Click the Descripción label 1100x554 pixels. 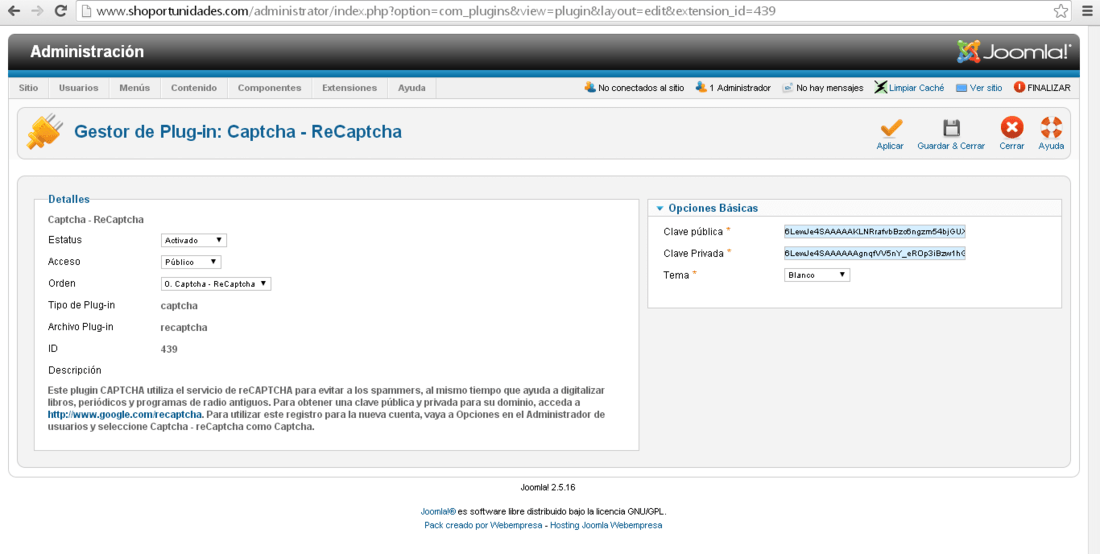[x=74, y=370]
